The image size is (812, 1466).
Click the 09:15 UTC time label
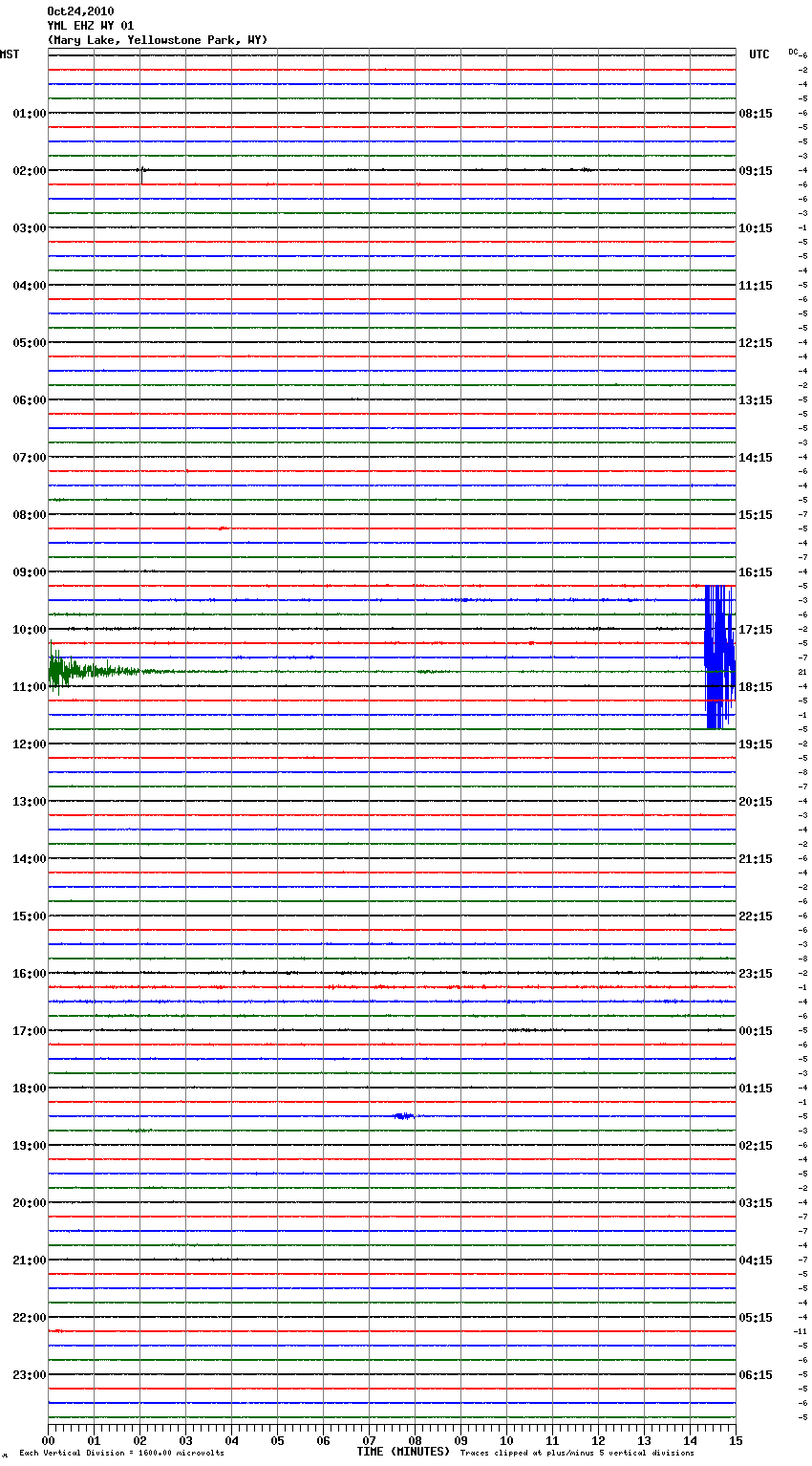(756, 171)
